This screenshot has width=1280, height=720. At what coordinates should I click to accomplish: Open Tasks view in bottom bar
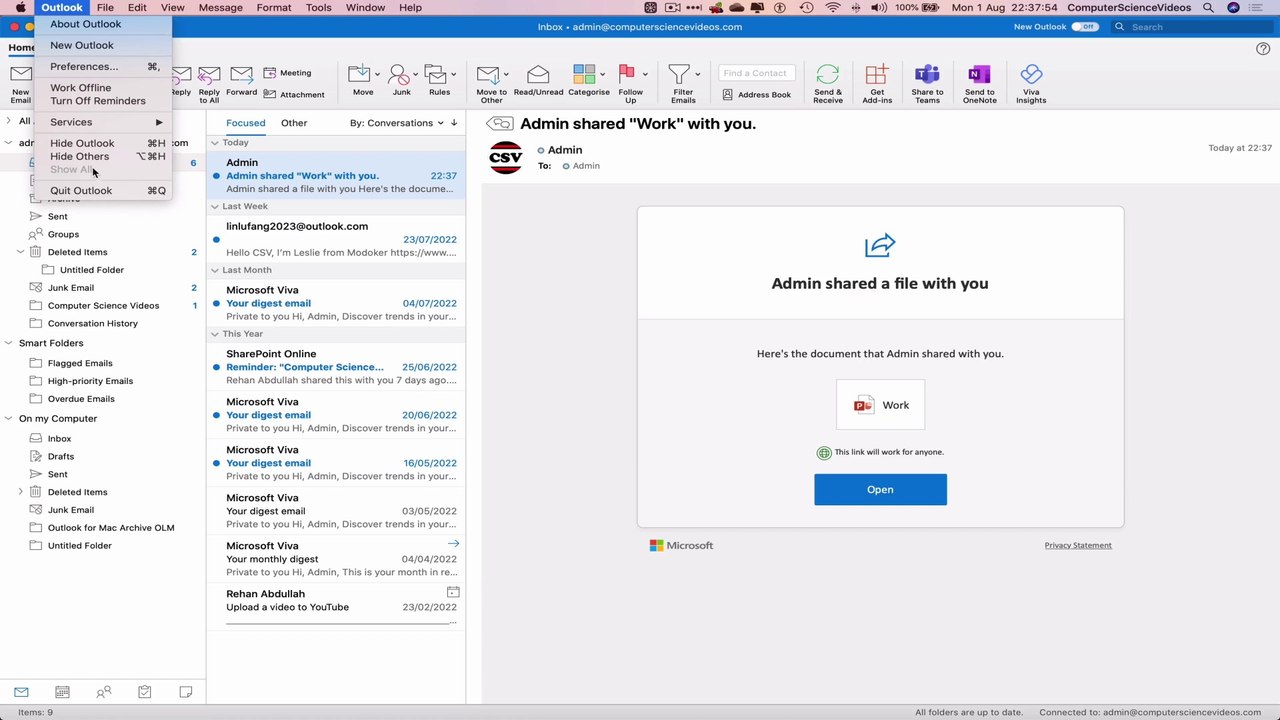[x=144, y=692]
